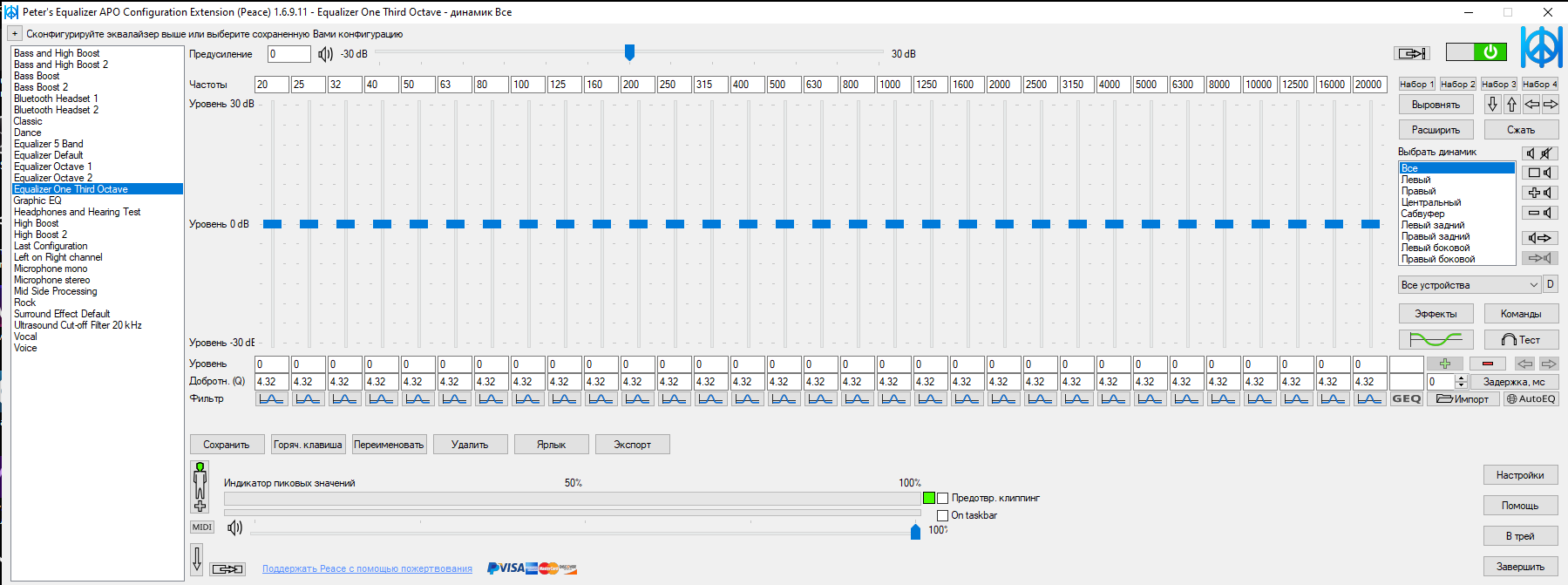Screen dimensions: 1568x585
Task: Select the Набор 2 tab
Action: 1457,85
